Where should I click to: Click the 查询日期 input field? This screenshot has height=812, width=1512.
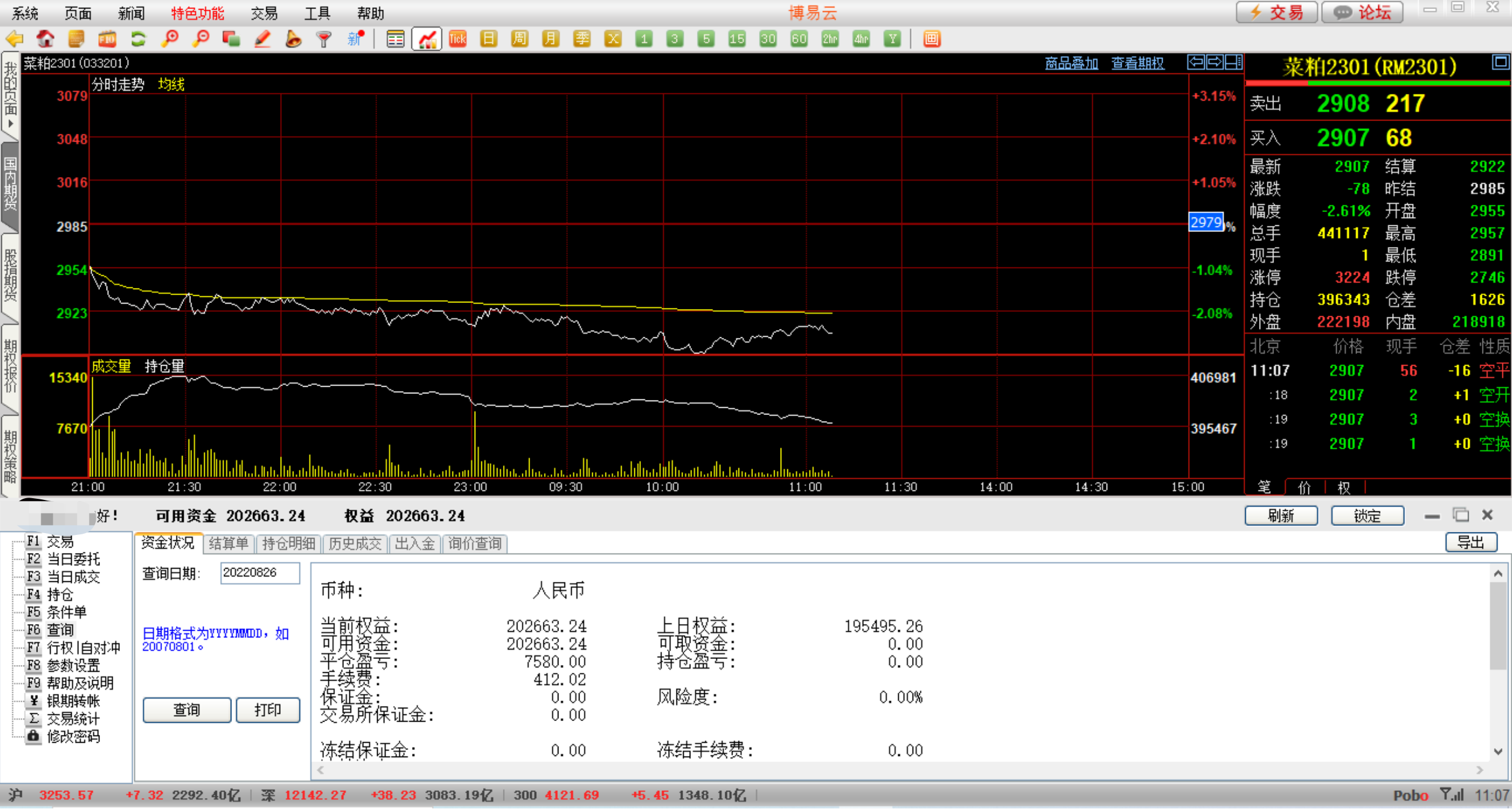pos(260,573)
